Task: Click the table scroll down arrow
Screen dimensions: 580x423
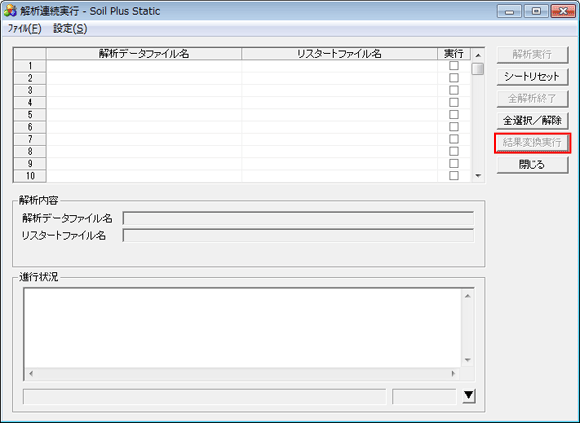Action: click(x=478, y=176)
